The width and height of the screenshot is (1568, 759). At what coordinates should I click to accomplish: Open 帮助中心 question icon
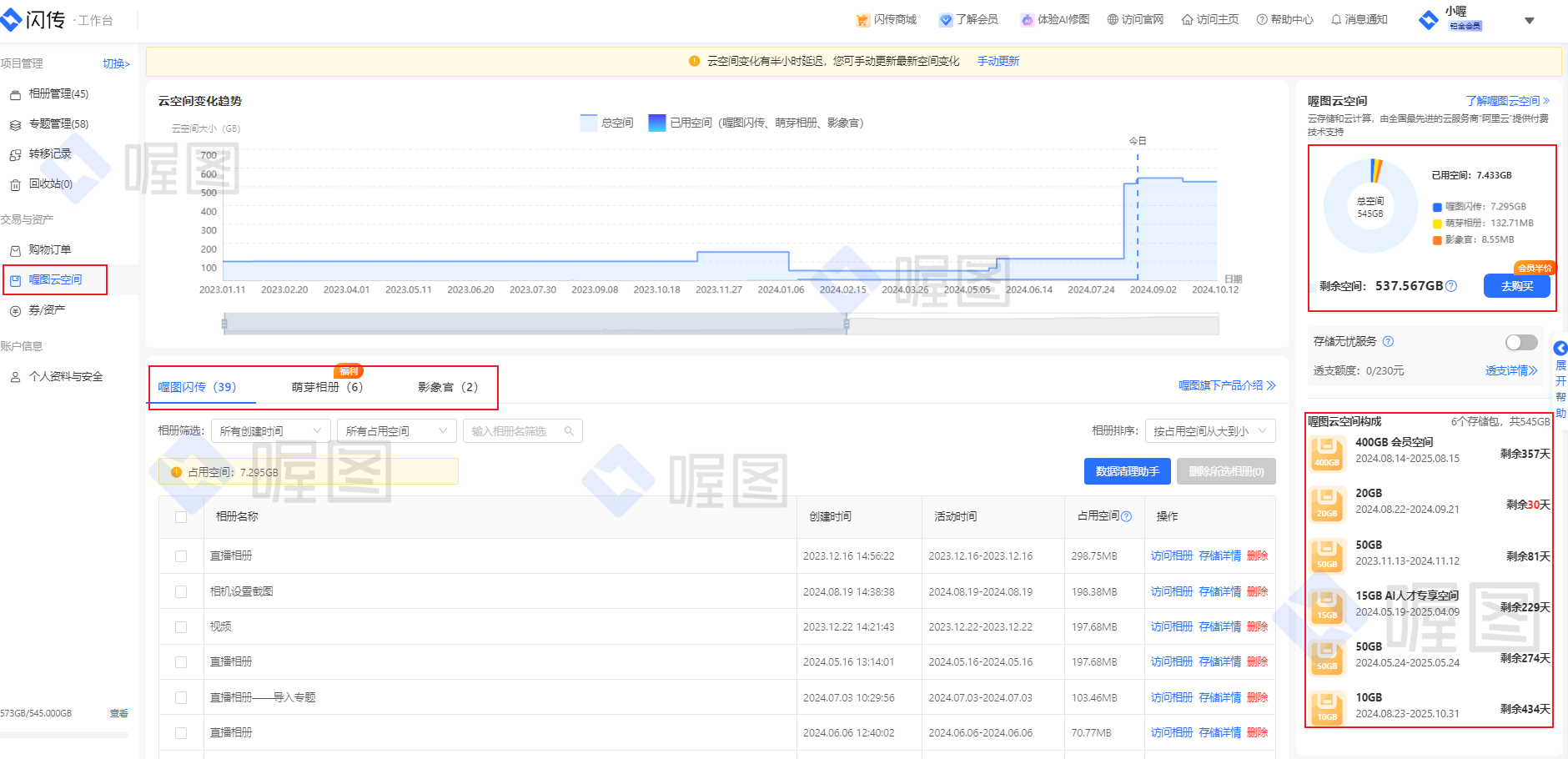click(x=1262, y=20)
